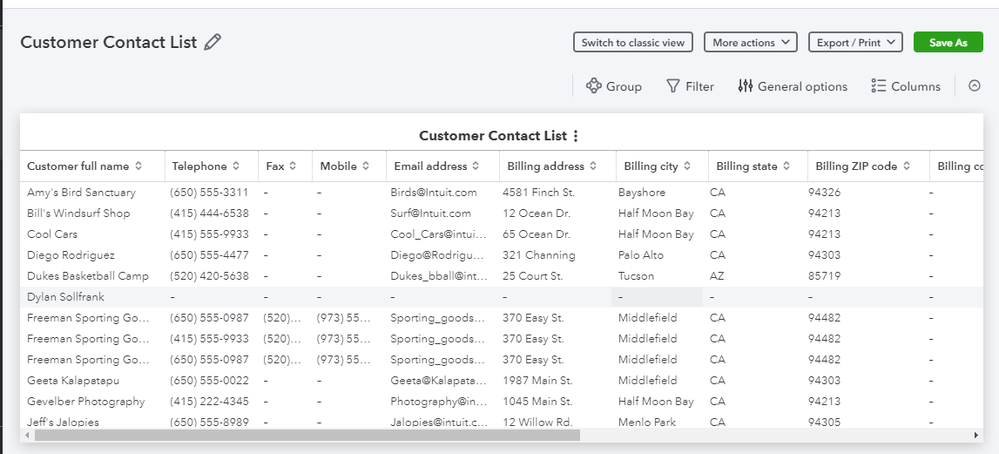The height and width of the screenshot is (454, 999).
Task: Open the Filter panel
Action: tap(690, 87)
